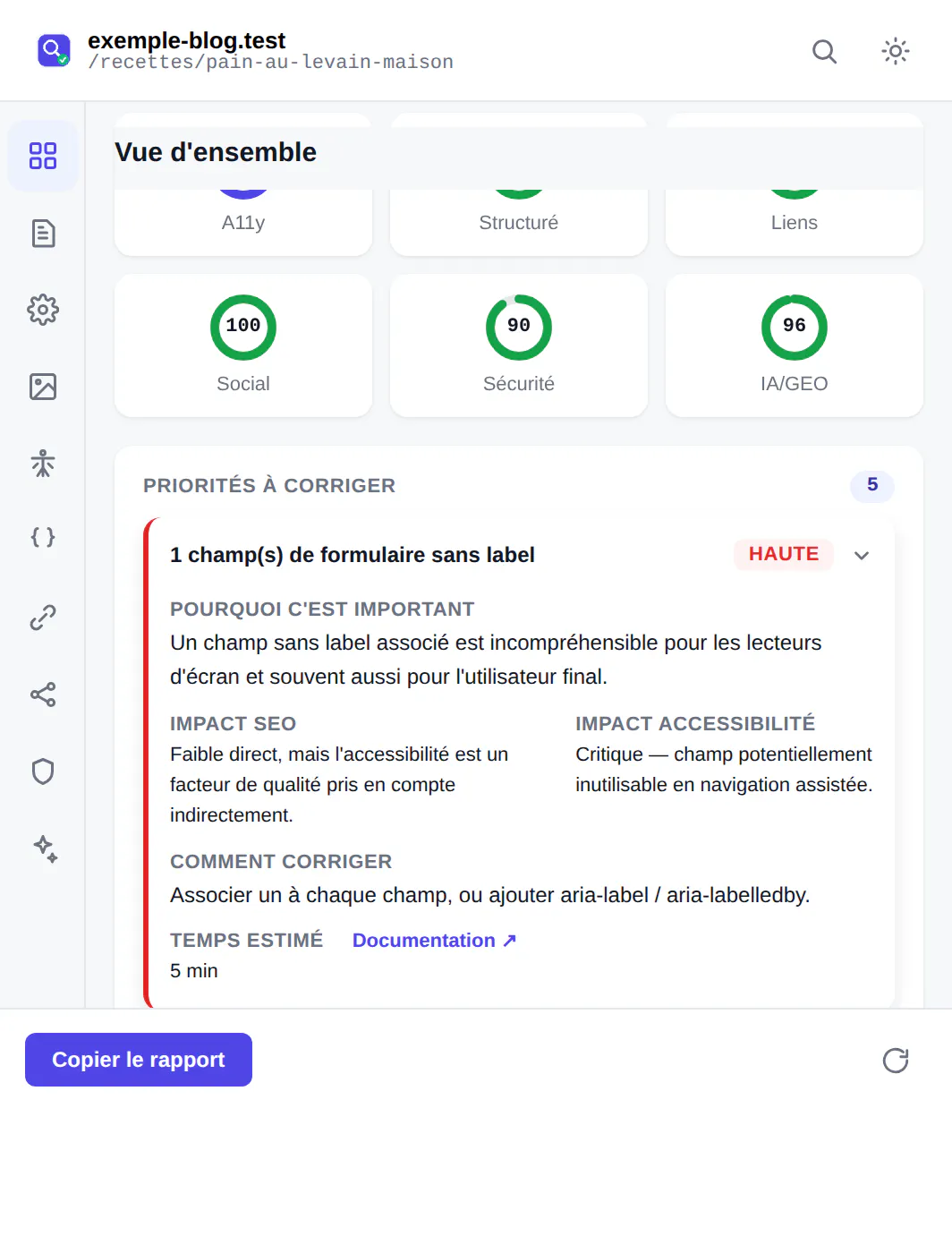Click the issue title about form label

353,555
